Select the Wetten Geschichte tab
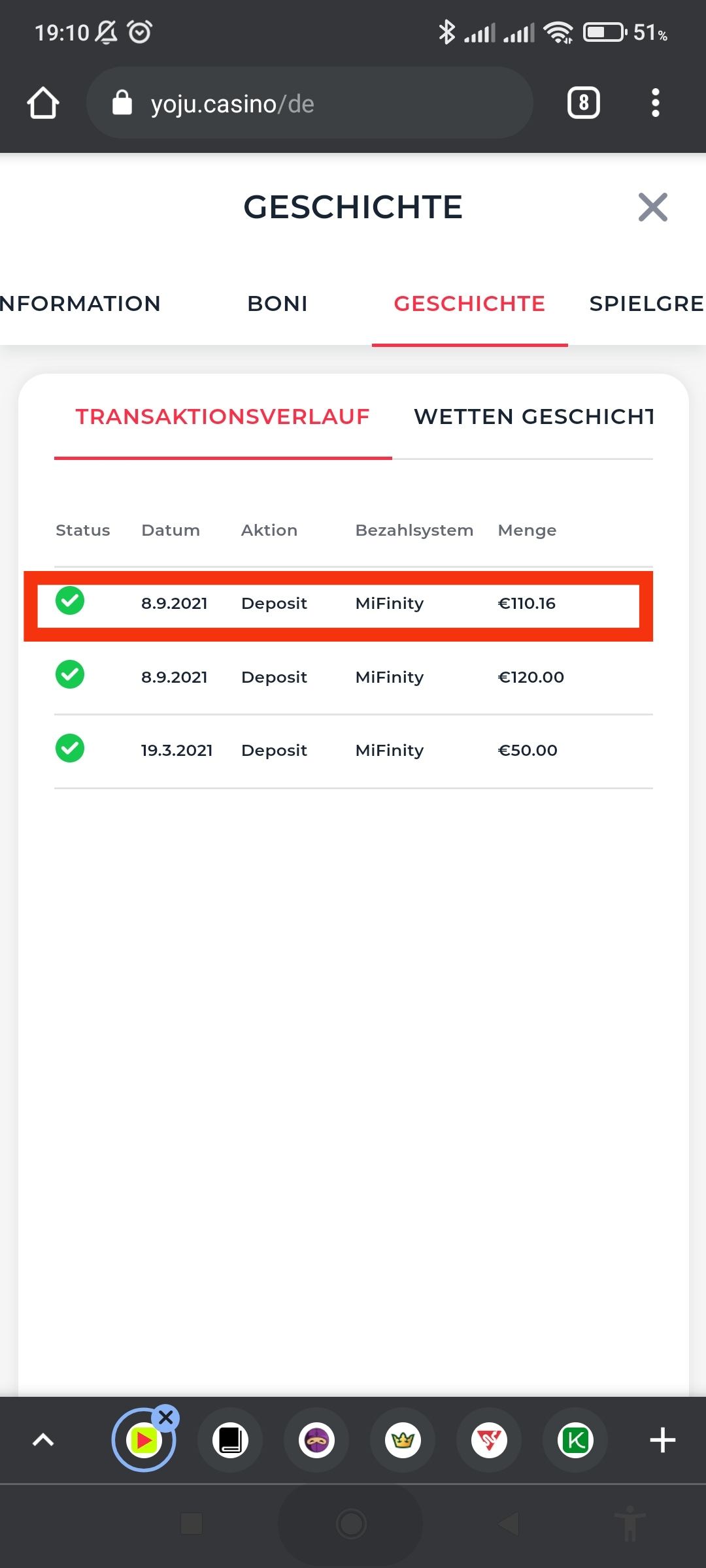 coord(533,417)
